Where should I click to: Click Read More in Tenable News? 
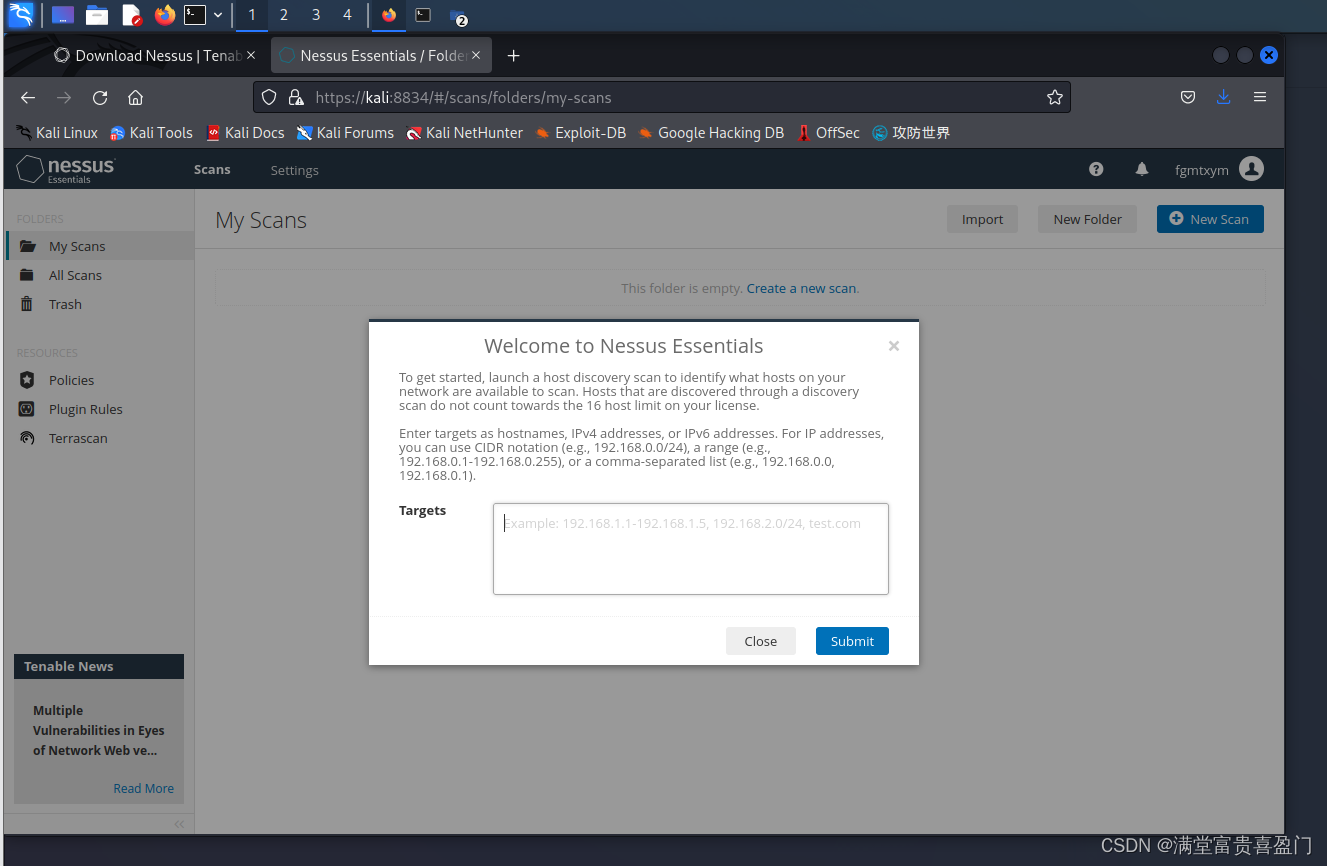pos(143,788)
